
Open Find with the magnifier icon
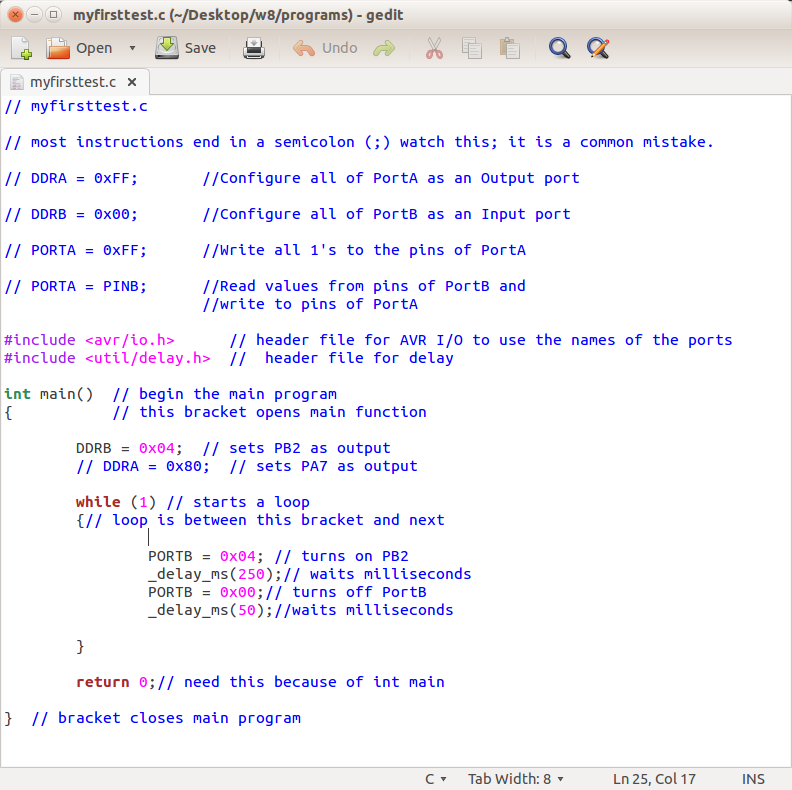[x=559, y=48]
